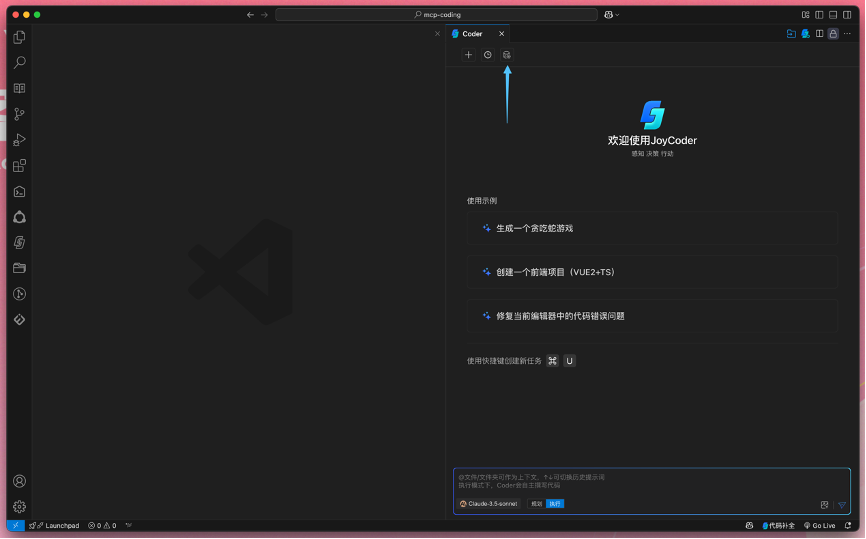The image size is (866, 539).
Task: Open the terminal-box icon in activity bar
Action: click(19, 192)
